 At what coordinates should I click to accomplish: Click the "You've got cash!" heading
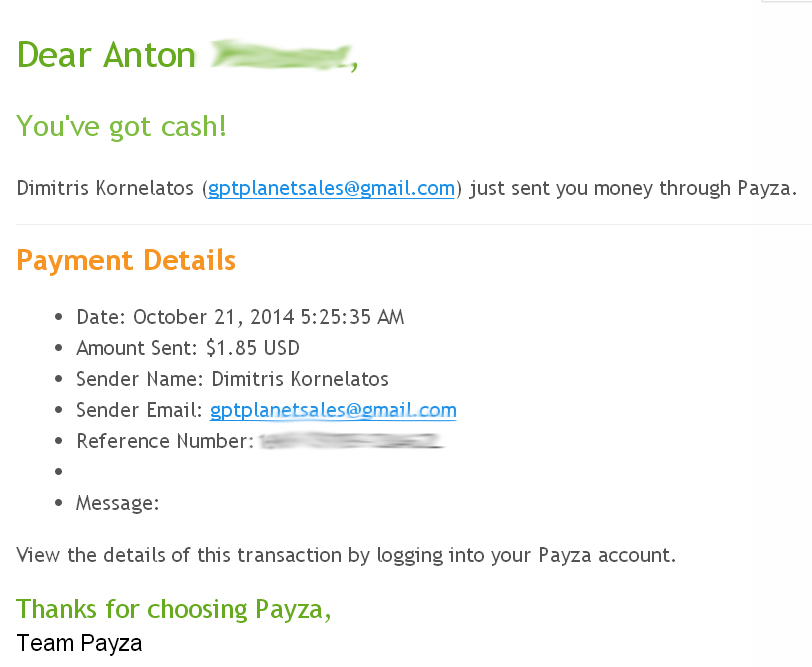122,127
